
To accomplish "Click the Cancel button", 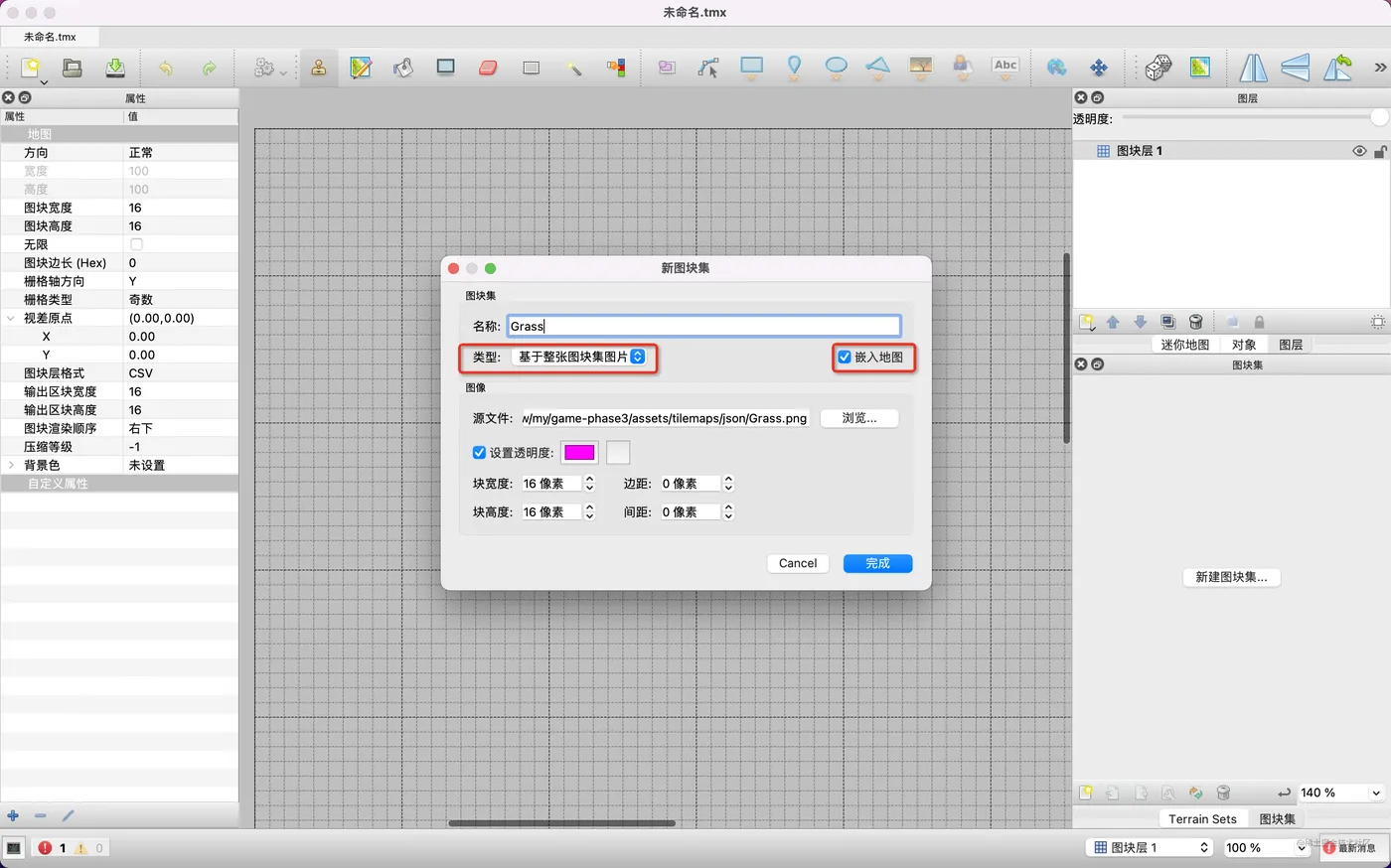I will click(798, 563).
